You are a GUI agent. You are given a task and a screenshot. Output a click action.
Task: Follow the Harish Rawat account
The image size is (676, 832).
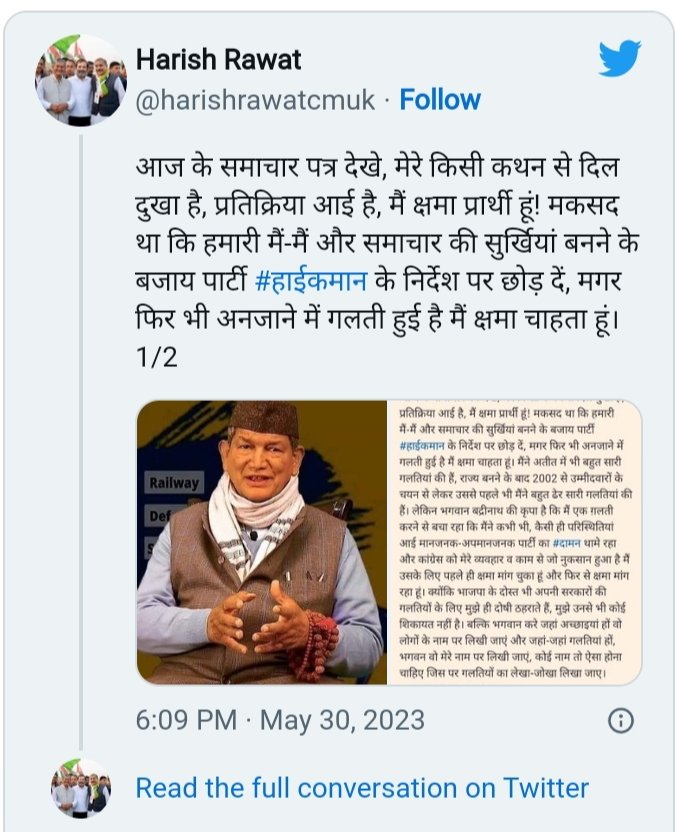pos(440,100)
